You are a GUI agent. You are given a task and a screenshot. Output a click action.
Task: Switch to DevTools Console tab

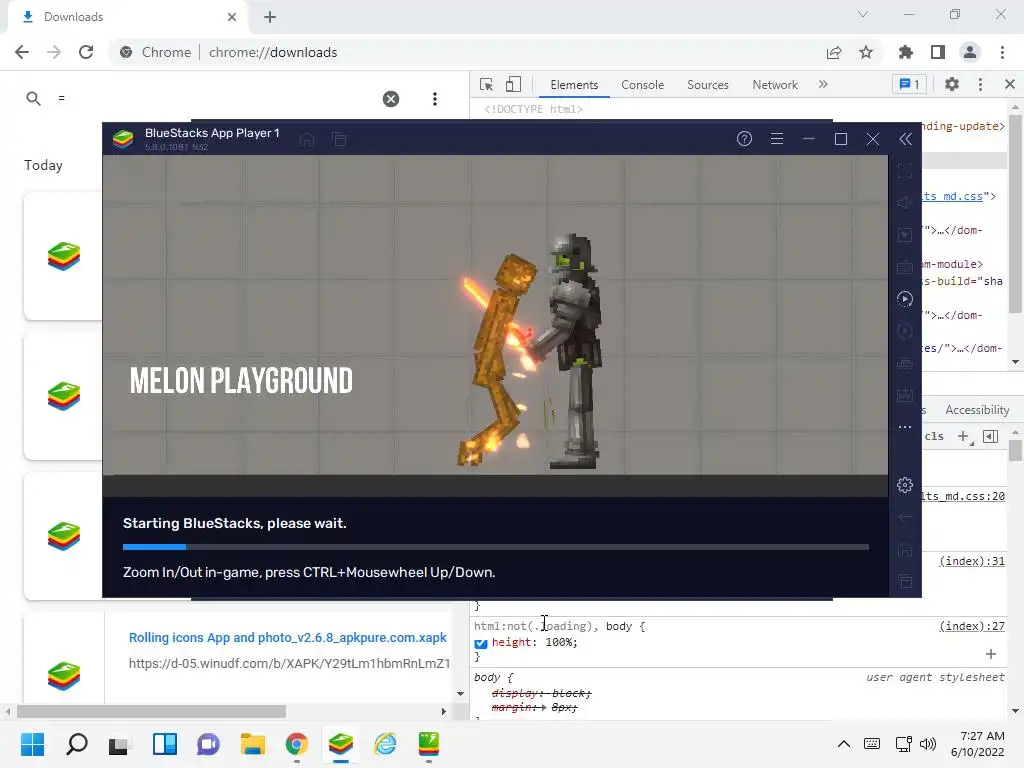click(643, 85)
